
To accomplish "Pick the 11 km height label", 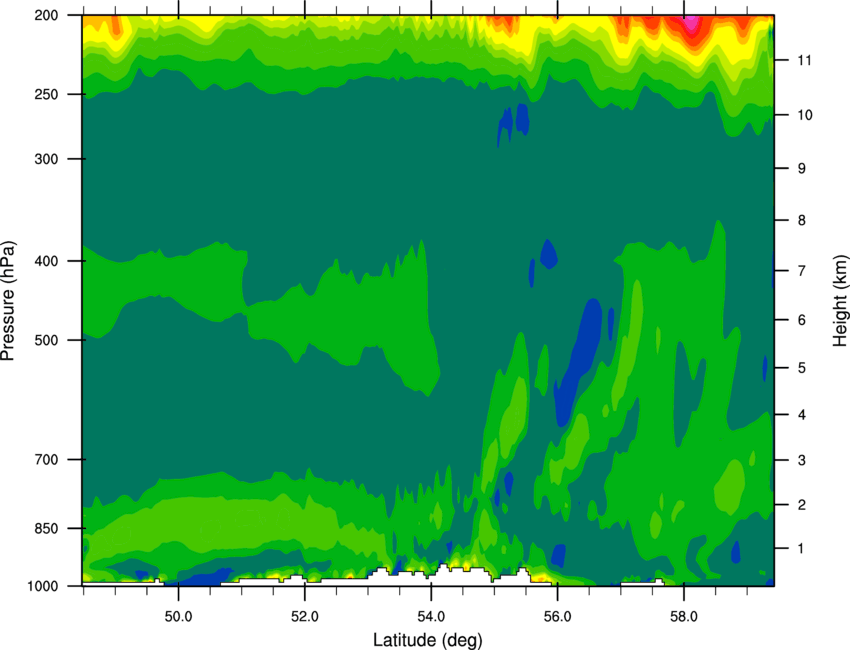I will 804,60.
